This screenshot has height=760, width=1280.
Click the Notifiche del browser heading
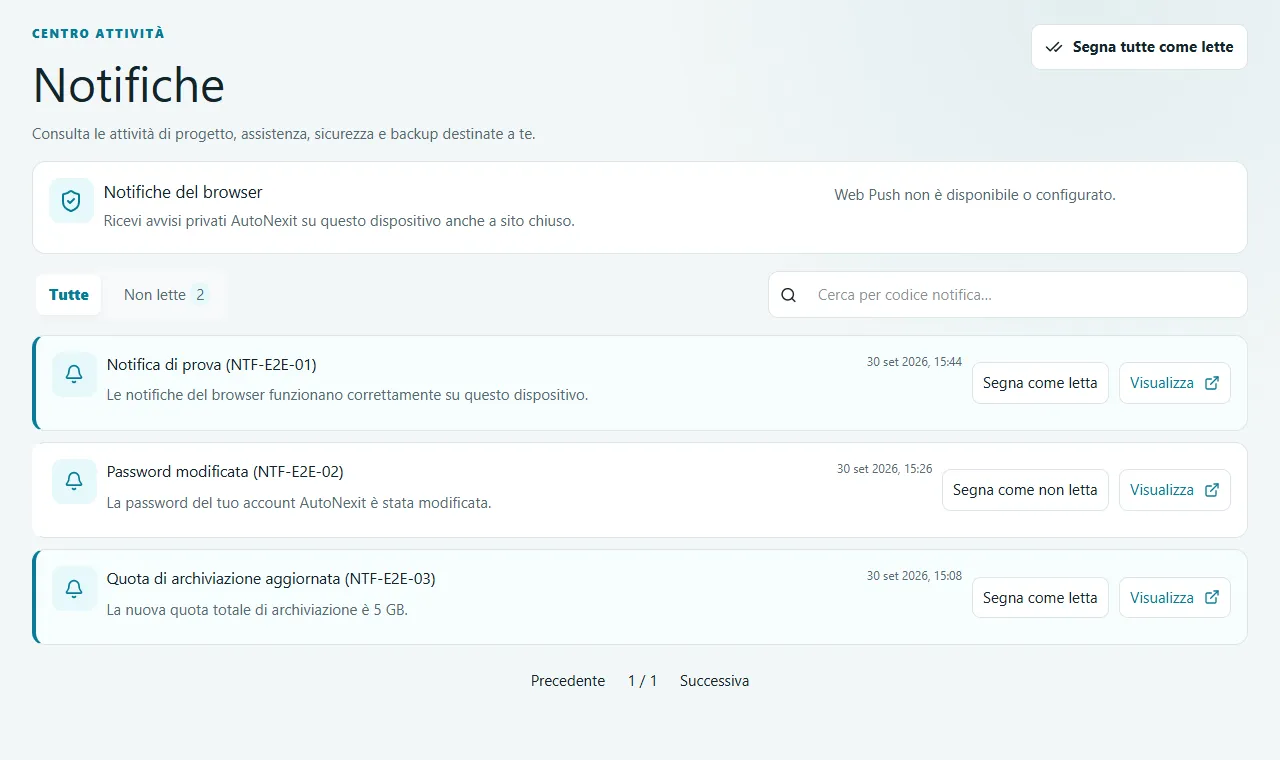[x=183, y=192]
